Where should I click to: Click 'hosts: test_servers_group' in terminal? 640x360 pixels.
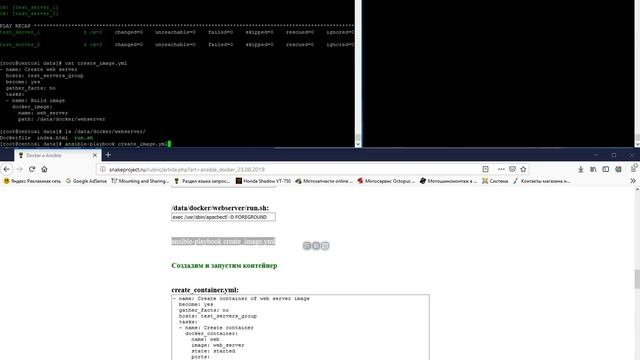(44, 76)
